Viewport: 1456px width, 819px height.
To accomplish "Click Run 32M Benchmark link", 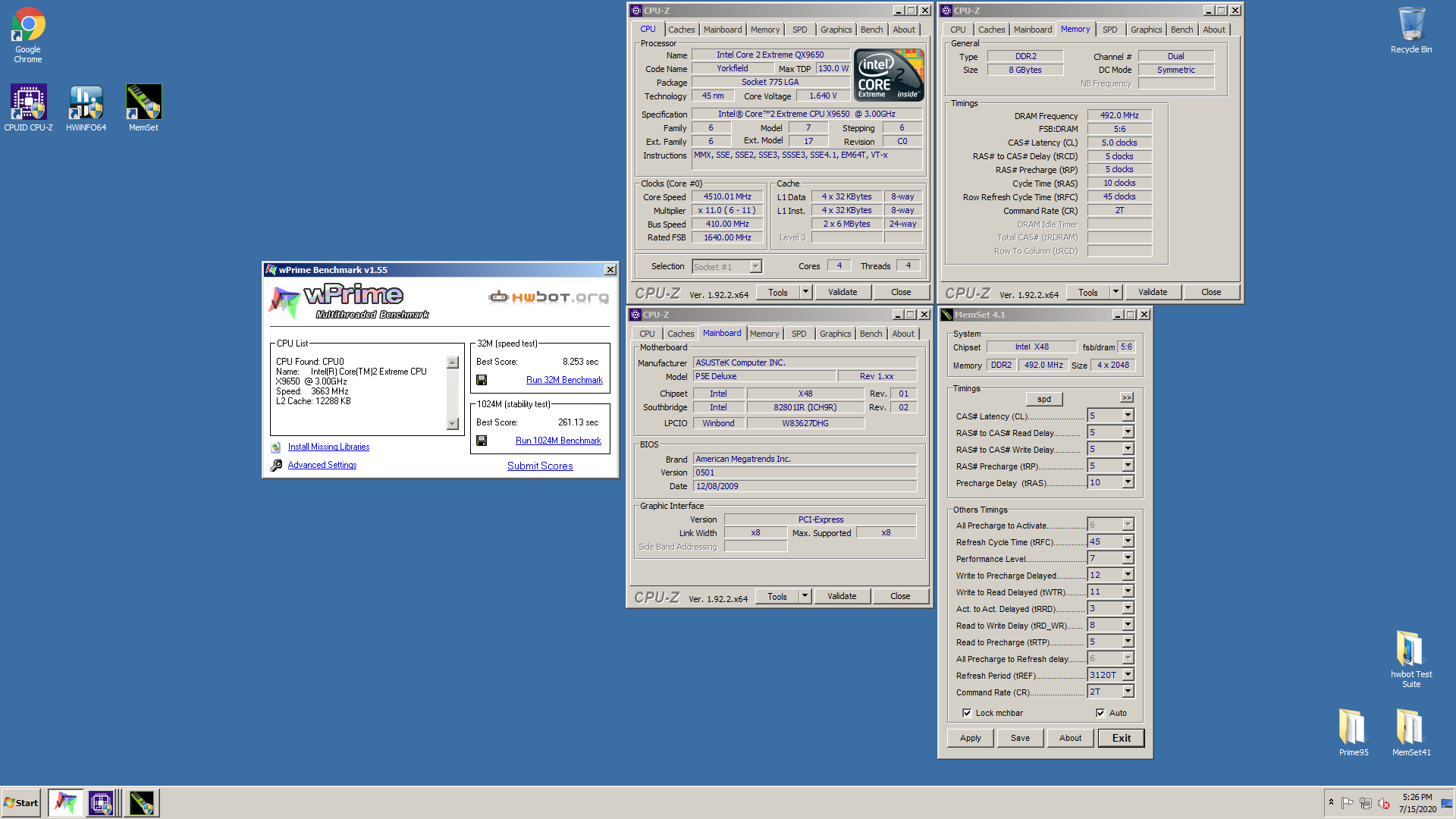I will point(564,380).
